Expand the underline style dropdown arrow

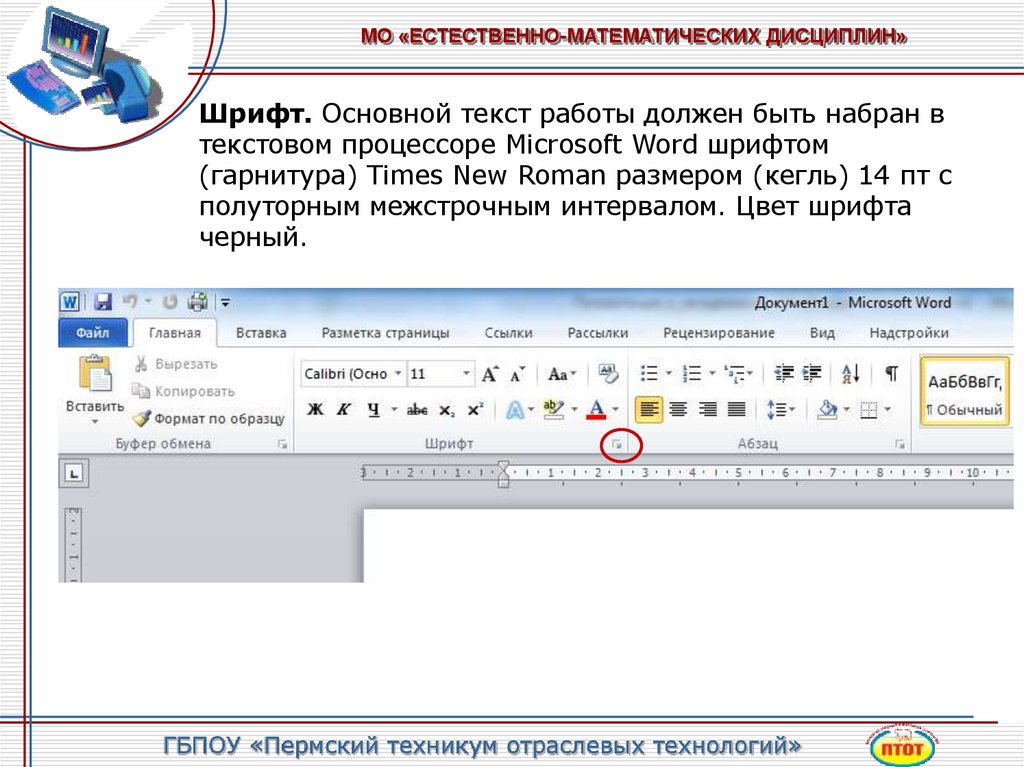[x=394, y=410]
